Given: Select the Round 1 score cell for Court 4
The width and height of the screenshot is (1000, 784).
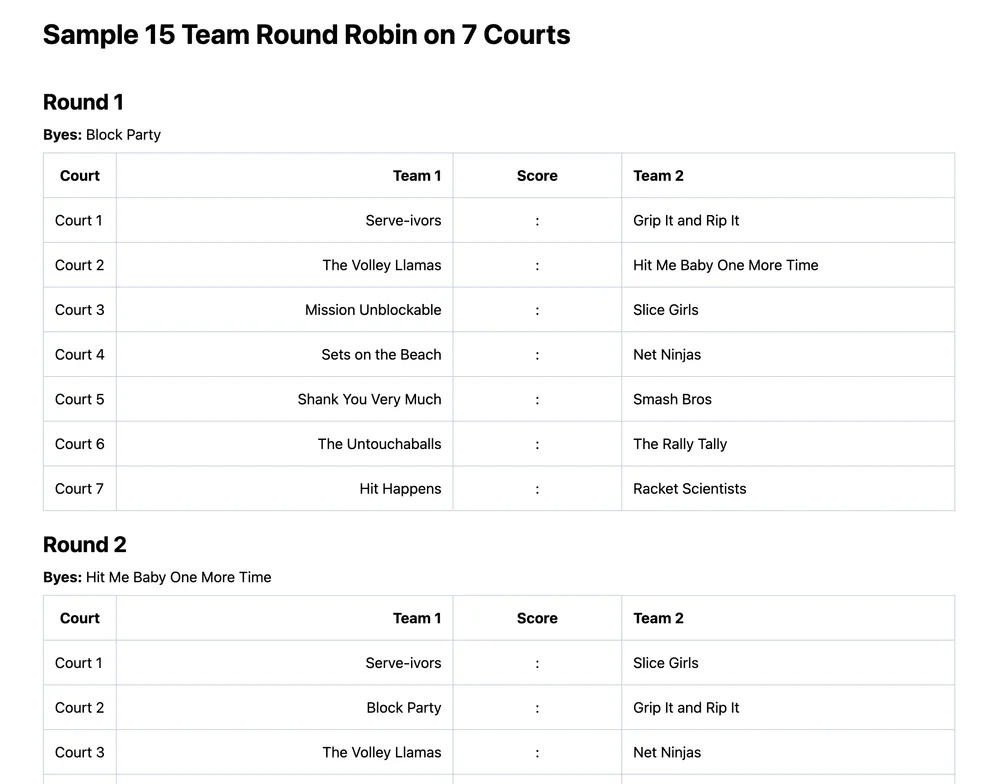Looking at the screenshot, I should tap(537, 355).
